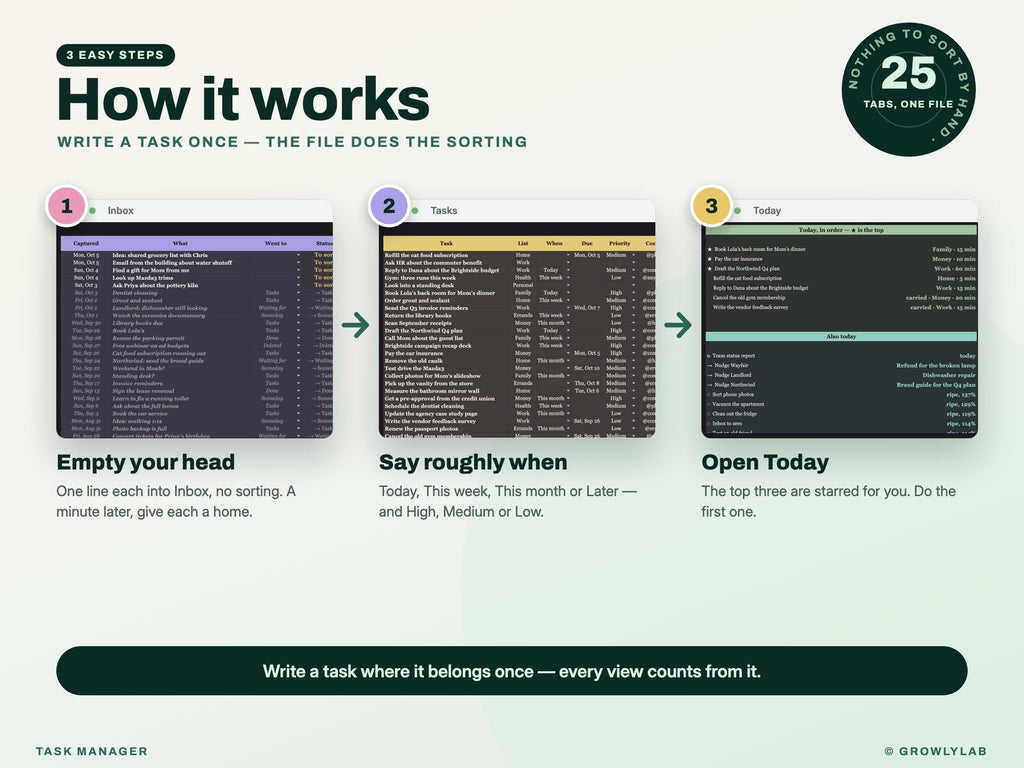
Task: Click the Task column header in Tasks sheet
Action: pos(446,243)
